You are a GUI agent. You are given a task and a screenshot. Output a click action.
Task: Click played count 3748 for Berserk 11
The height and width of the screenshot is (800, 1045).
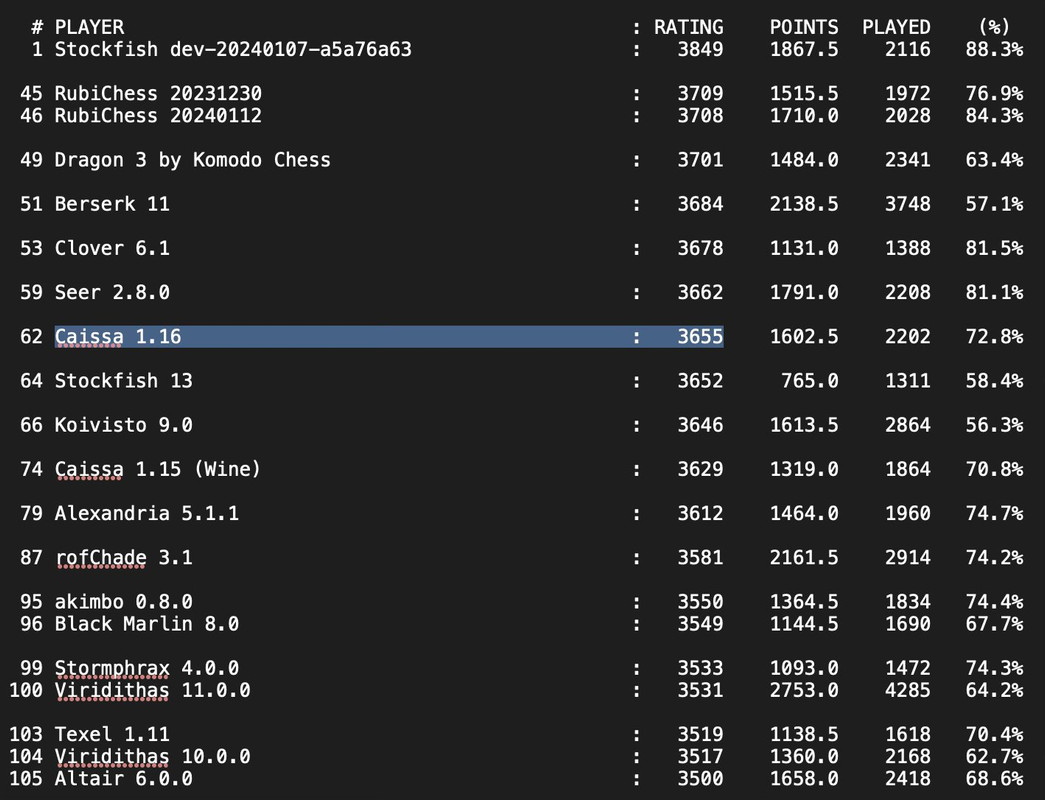pyautogui.click(x=907, y=204)
